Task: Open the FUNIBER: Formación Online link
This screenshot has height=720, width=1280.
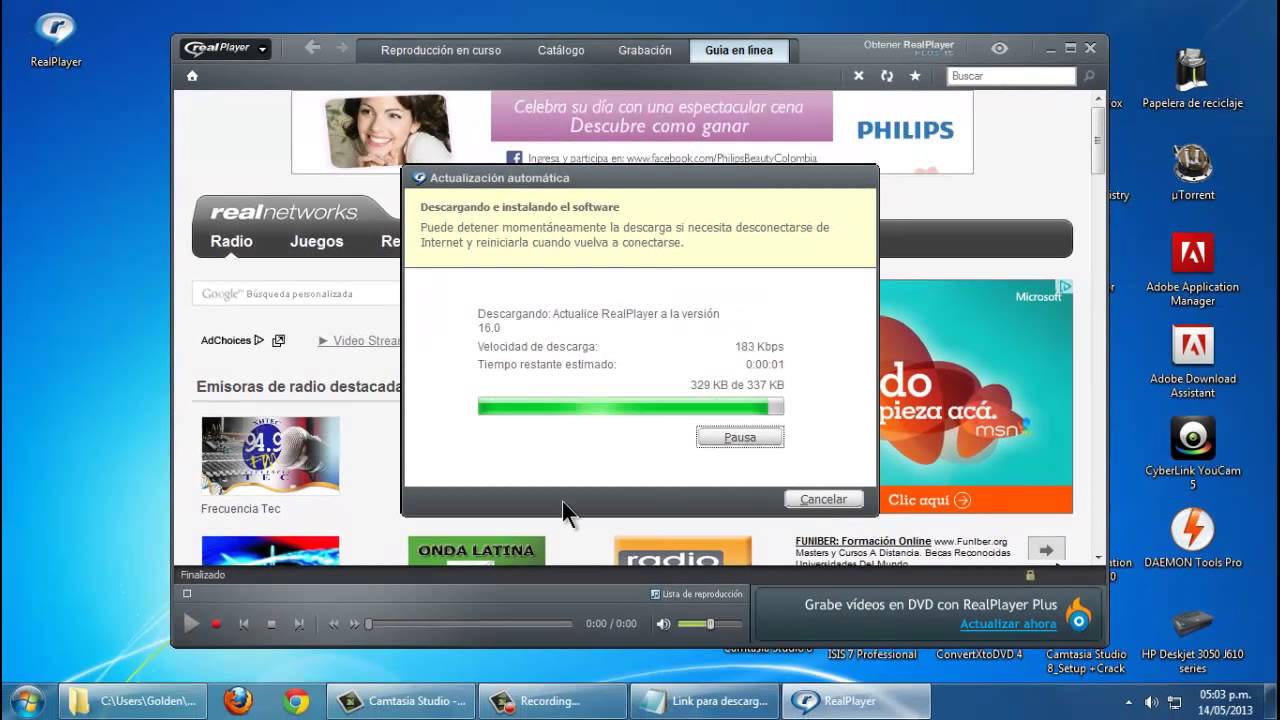Action: pos(863,541)
